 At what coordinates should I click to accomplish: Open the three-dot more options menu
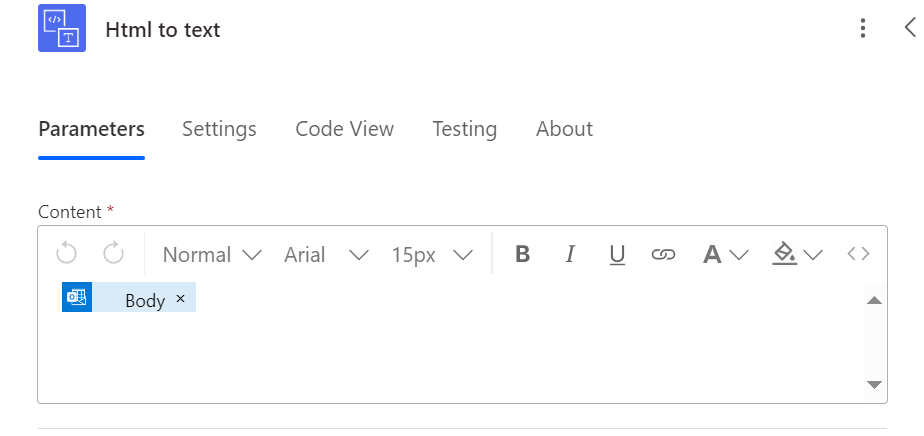click(863, 29)
